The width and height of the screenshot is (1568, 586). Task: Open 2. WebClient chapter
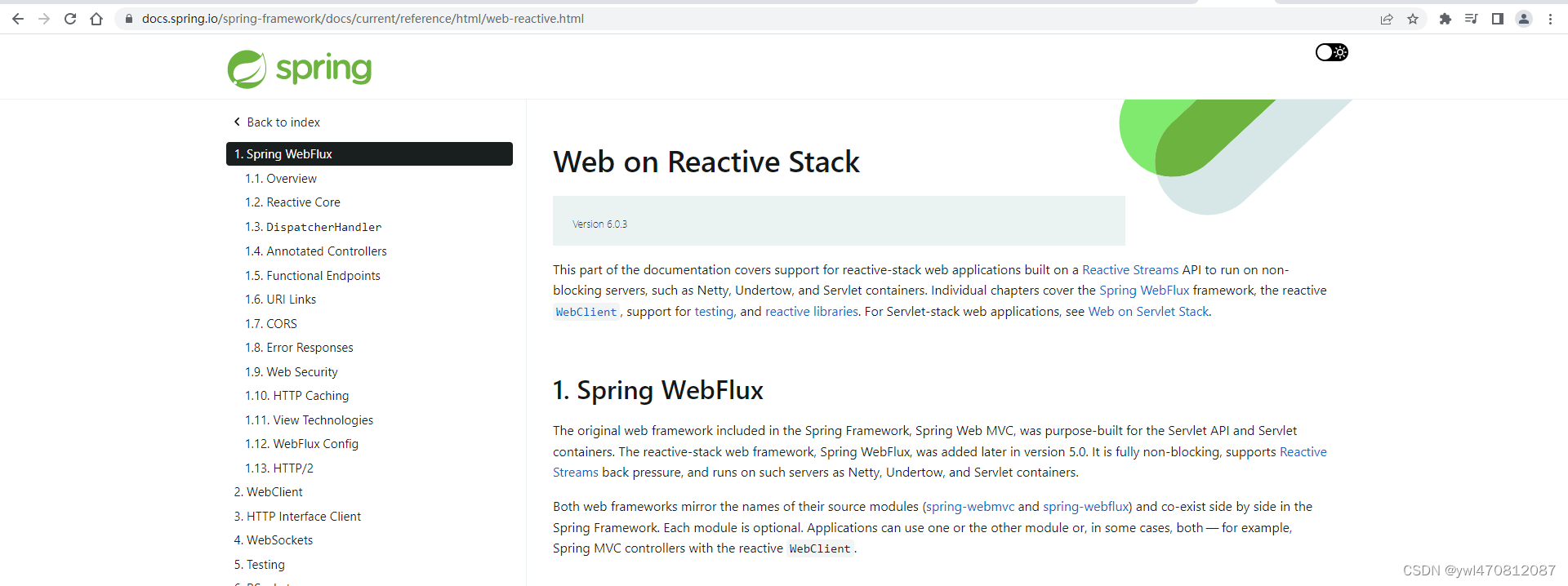pyautogui.click(x=268, y=492)
